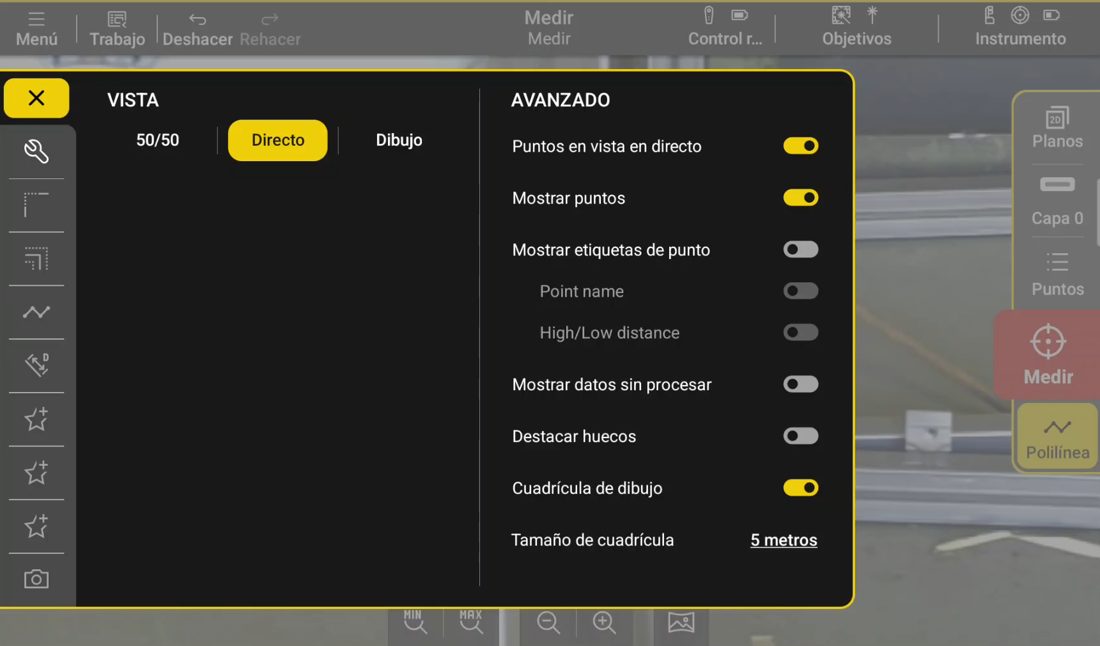The width and height of the screenshot is (1100, 646).
Task: Open Control remoto settings
Action: tap(725, 28)
